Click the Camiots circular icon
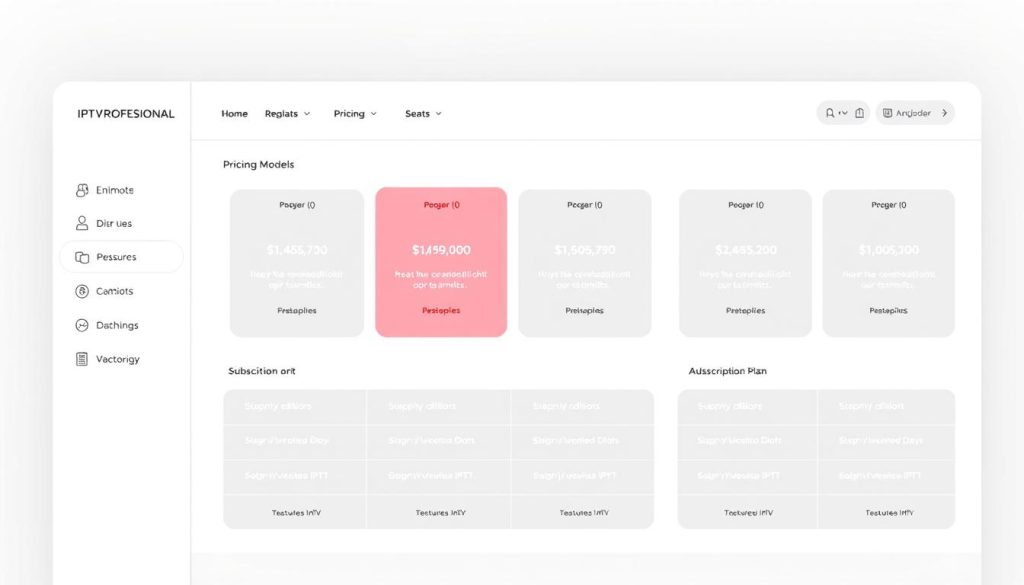The image size is (1024, 585). click(82, 292)
